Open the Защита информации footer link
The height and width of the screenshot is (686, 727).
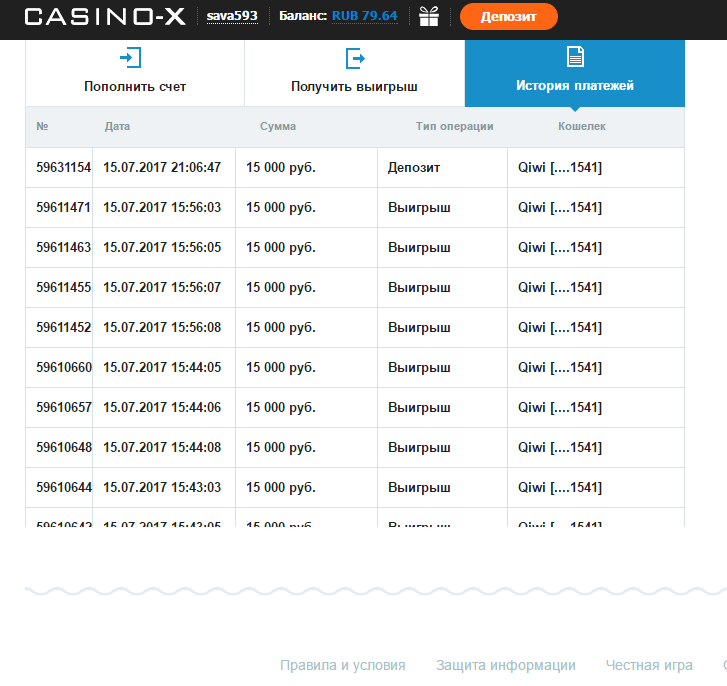(x=505, y=665)
